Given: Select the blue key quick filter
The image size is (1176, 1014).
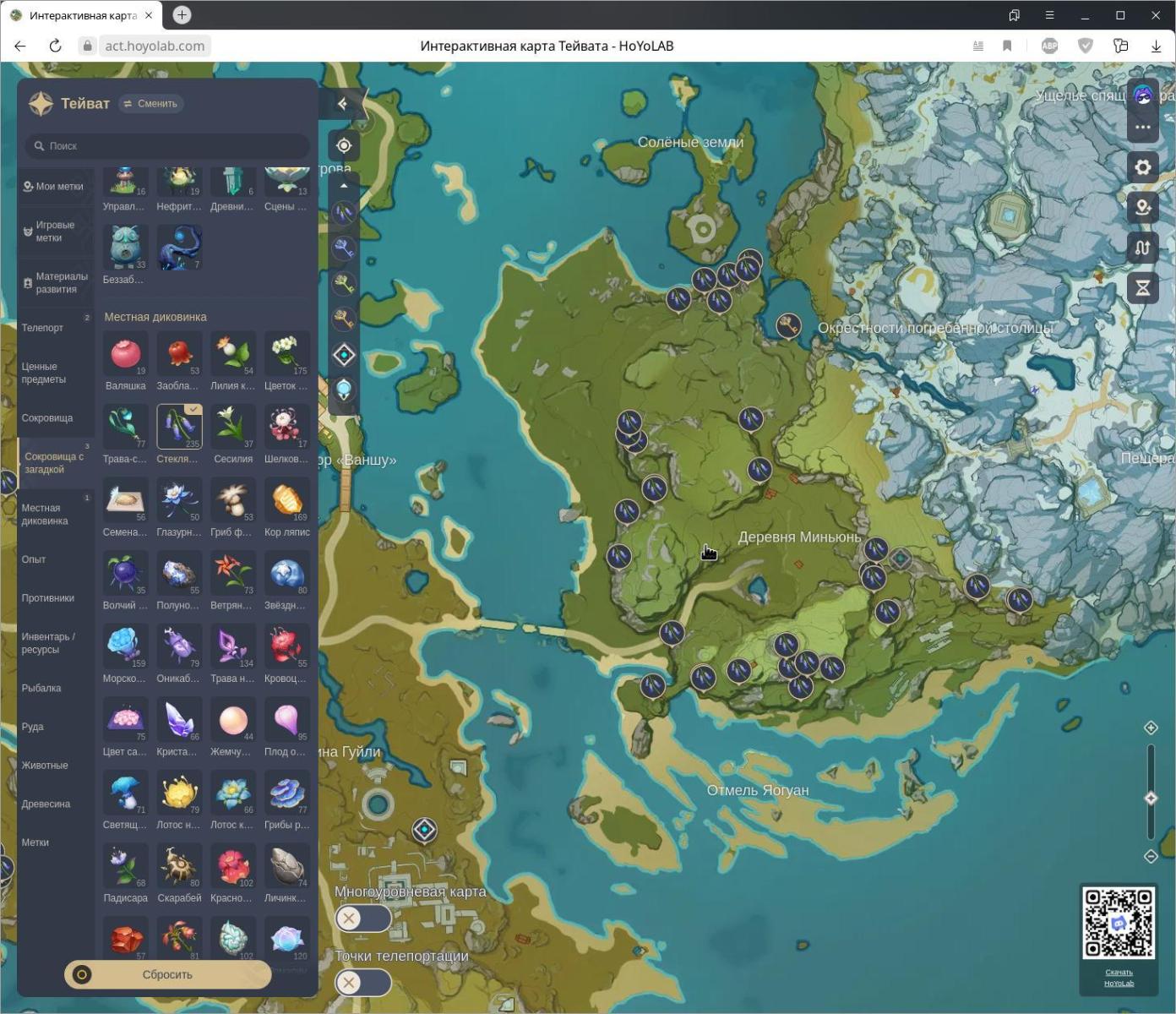Looking at the screenshot, I should (x=344, y=248).
